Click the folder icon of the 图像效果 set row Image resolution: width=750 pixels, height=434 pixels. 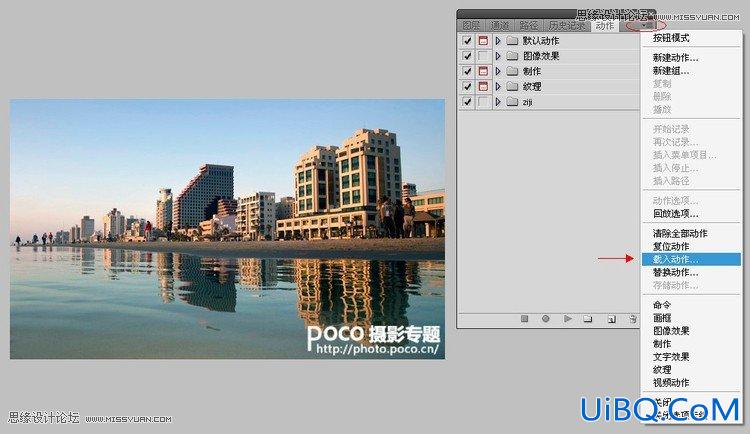click(x=512, y=56)
